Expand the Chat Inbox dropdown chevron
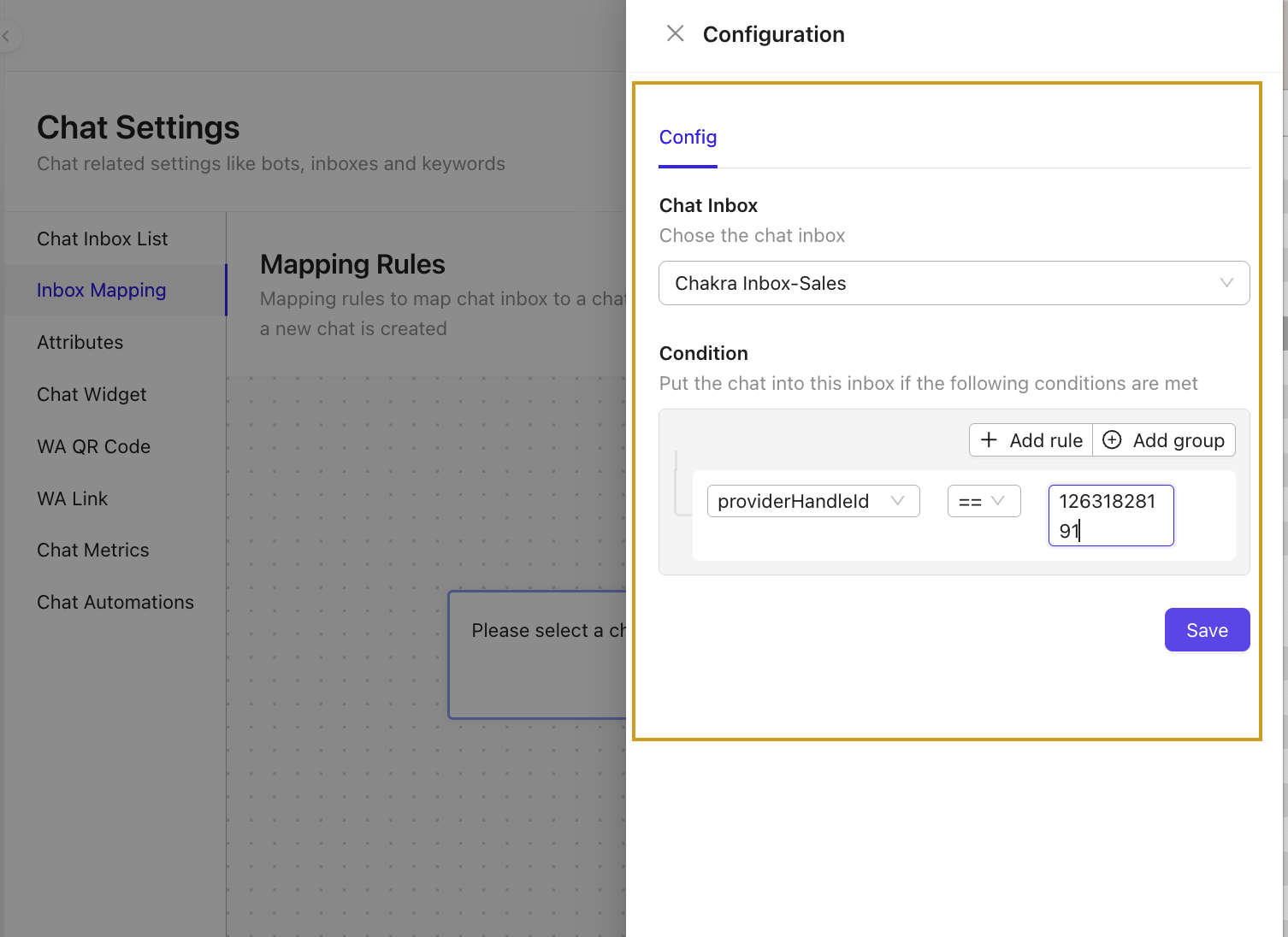 click(1226, 283)
